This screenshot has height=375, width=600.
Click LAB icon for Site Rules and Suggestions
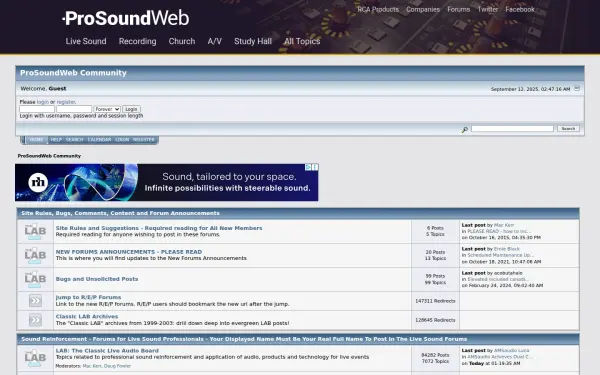(x=35, y=232)
